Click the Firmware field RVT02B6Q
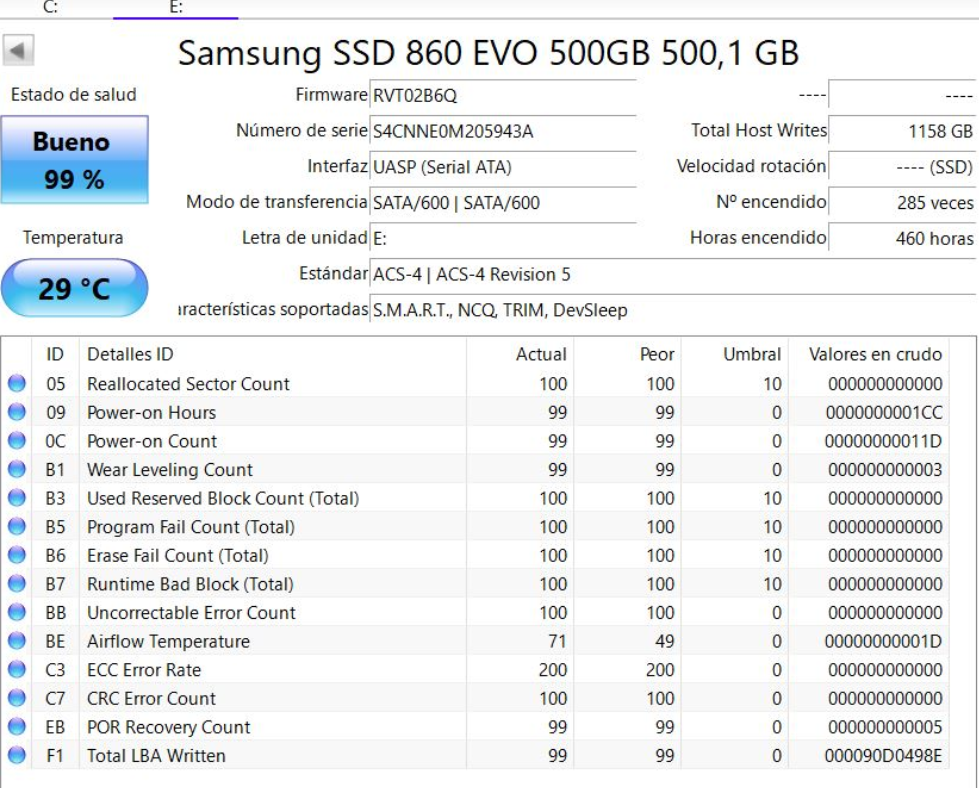 pyautogui.click(x=503, y=96)
